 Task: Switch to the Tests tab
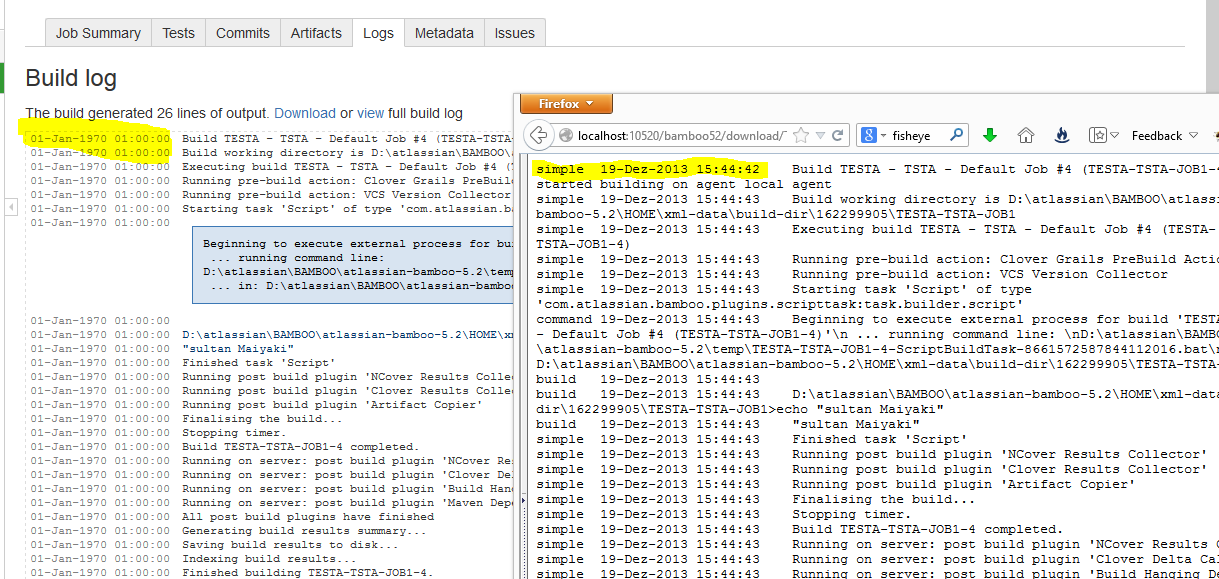pos(179,33)
